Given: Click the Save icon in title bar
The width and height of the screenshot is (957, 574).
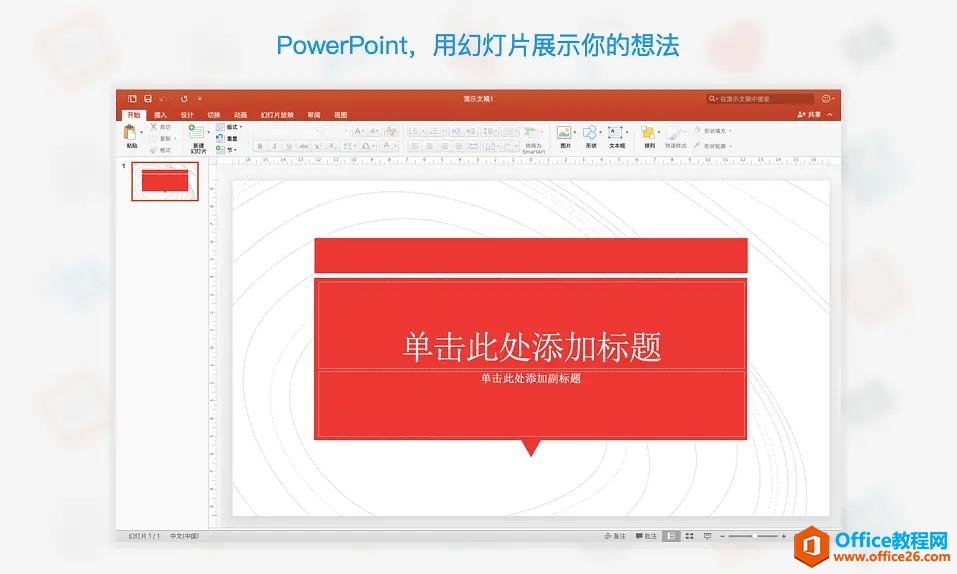Looking at the screenshot, I should tap(148, 98).
